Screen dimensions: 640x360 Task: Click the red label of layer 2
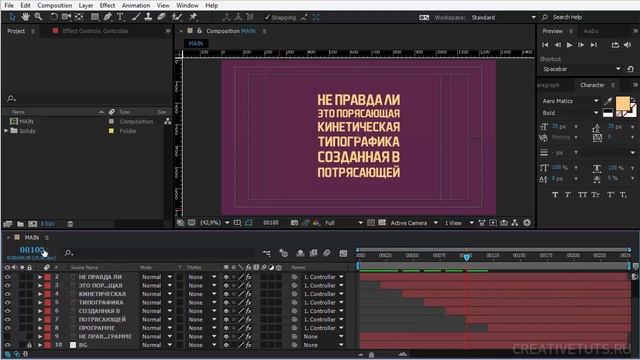47,277
